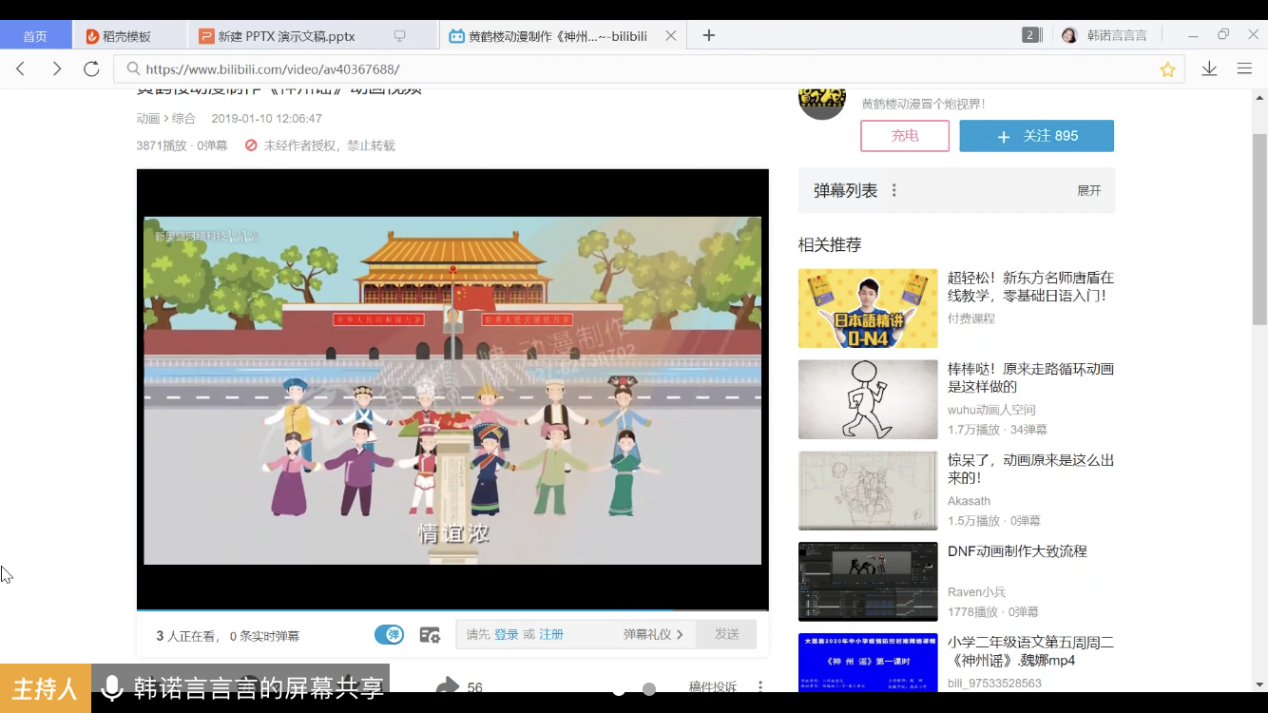Open the 弹幕礼仪 chevron link
1268x713 pixels.
[653, 635]
